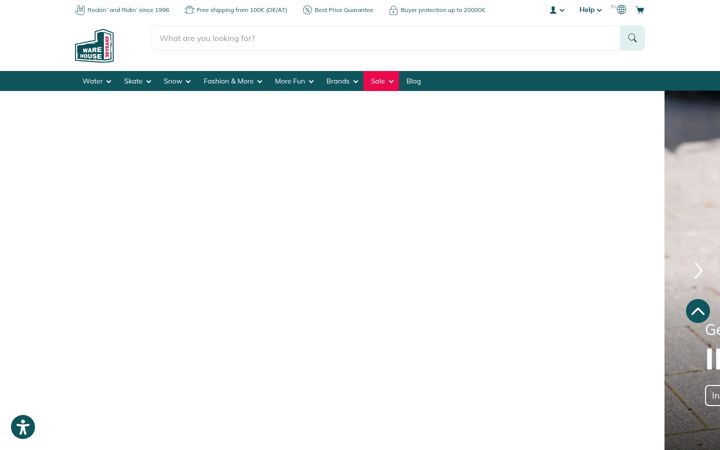Viewport: 720px width, 450px height.
Task: Expand the Snow menu
Action: 177,81
